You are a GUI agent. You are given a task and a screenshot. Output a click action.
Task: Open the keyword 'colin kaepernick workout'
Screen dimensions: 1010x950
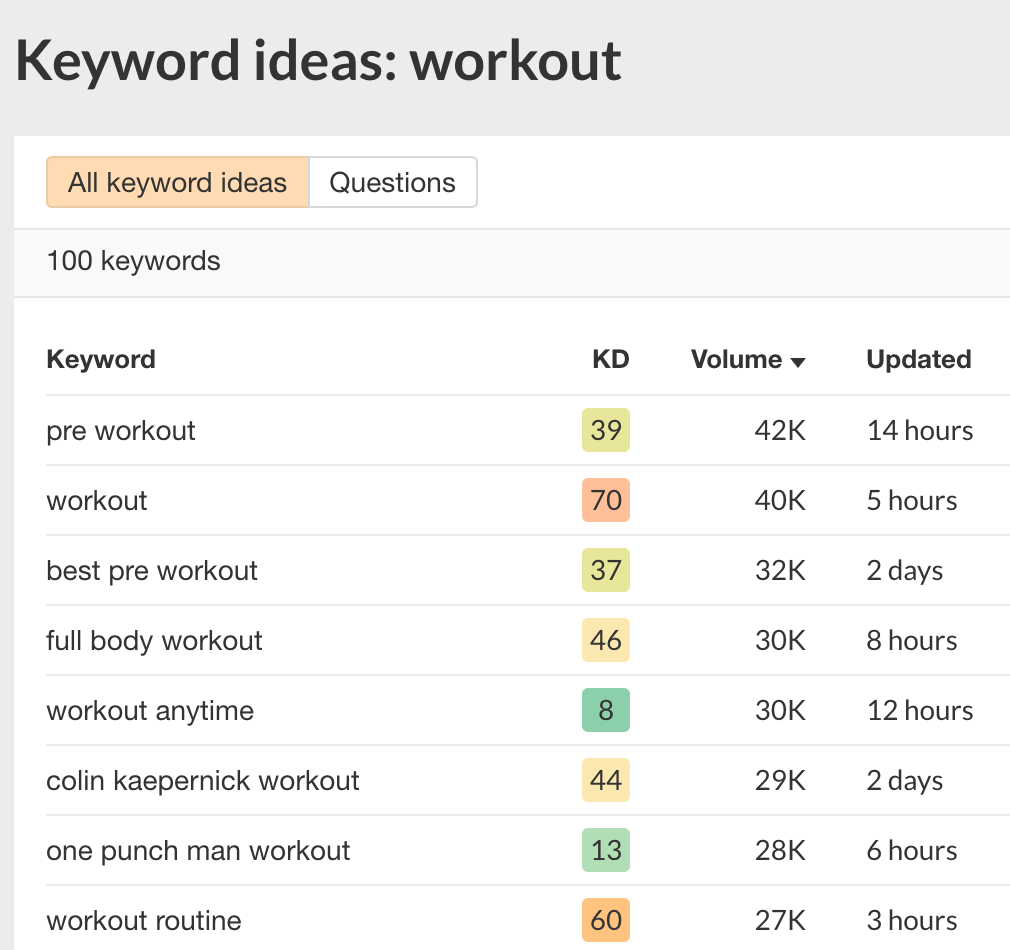[203, 781]
